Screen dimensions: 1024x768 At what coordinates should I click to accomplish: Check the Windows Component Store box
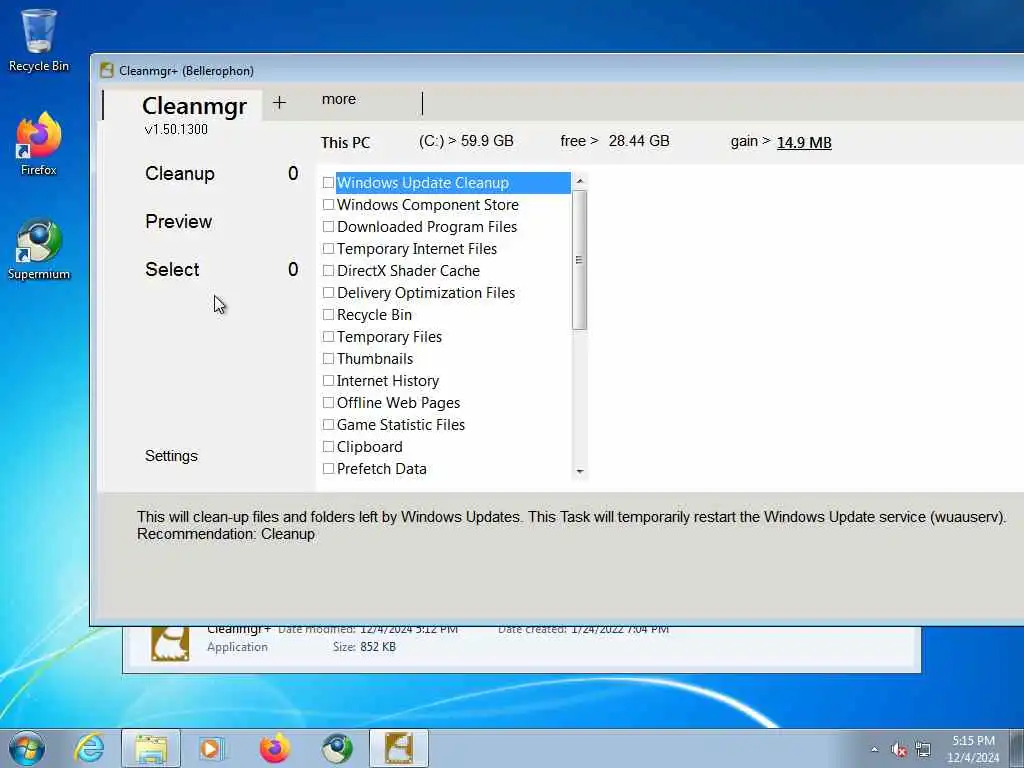click(x=328, y=204)
